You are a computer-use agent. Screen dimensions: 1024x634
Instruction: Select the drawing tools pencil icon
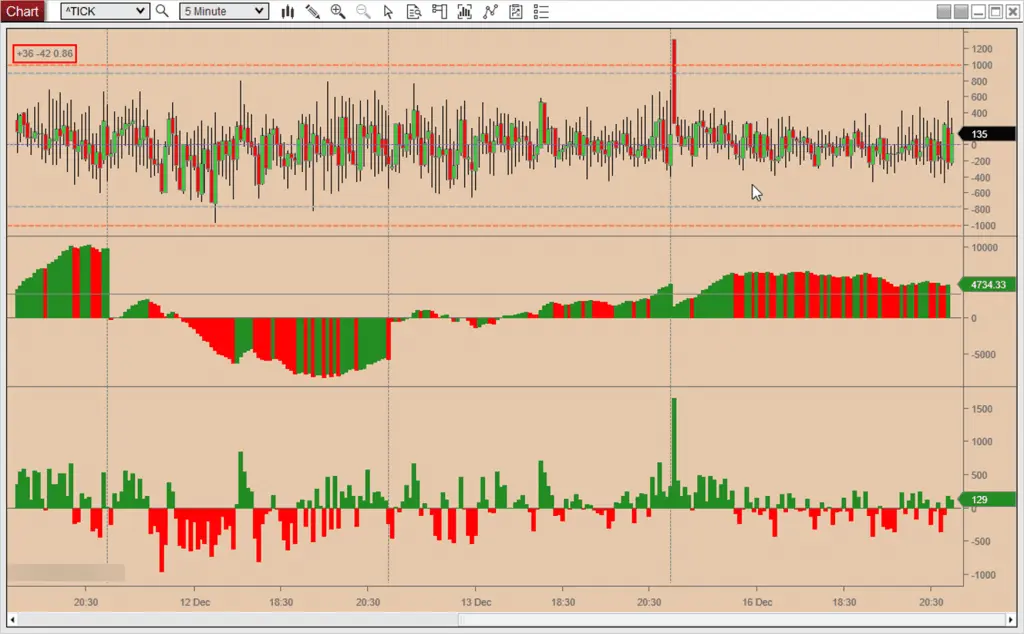[x=313, y=12]
